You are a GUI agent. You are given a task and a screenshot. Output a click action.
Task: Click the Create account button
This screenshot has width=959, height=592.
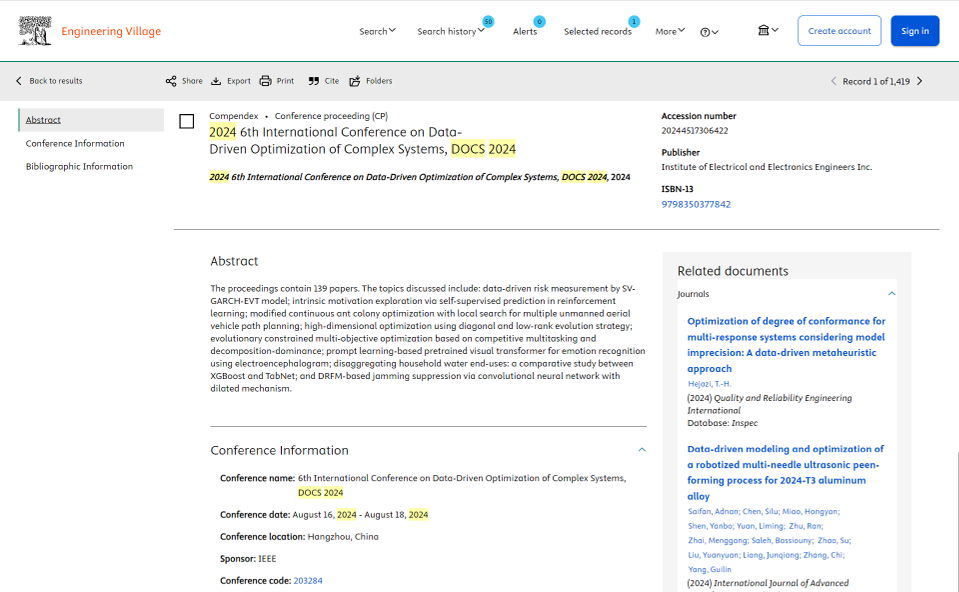(839, 31)
